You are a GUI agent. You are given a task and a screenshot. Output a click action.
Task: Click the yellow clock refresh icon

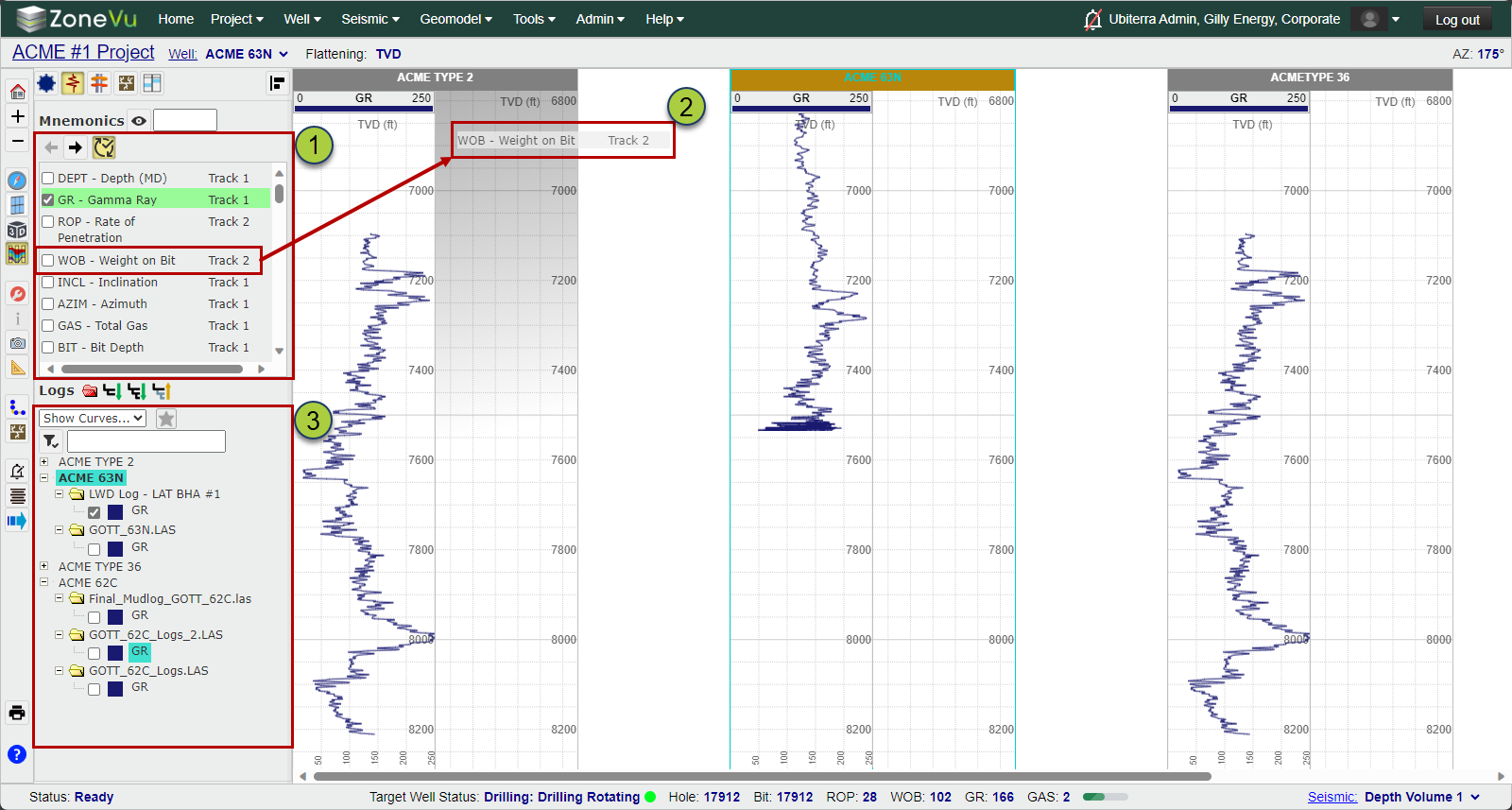point(104,147)
